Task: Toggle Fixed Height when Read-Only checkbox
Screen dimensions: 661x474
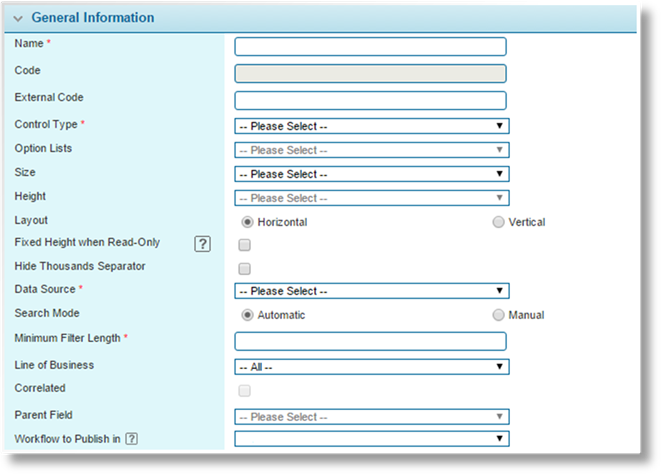Action: [245, 245]
